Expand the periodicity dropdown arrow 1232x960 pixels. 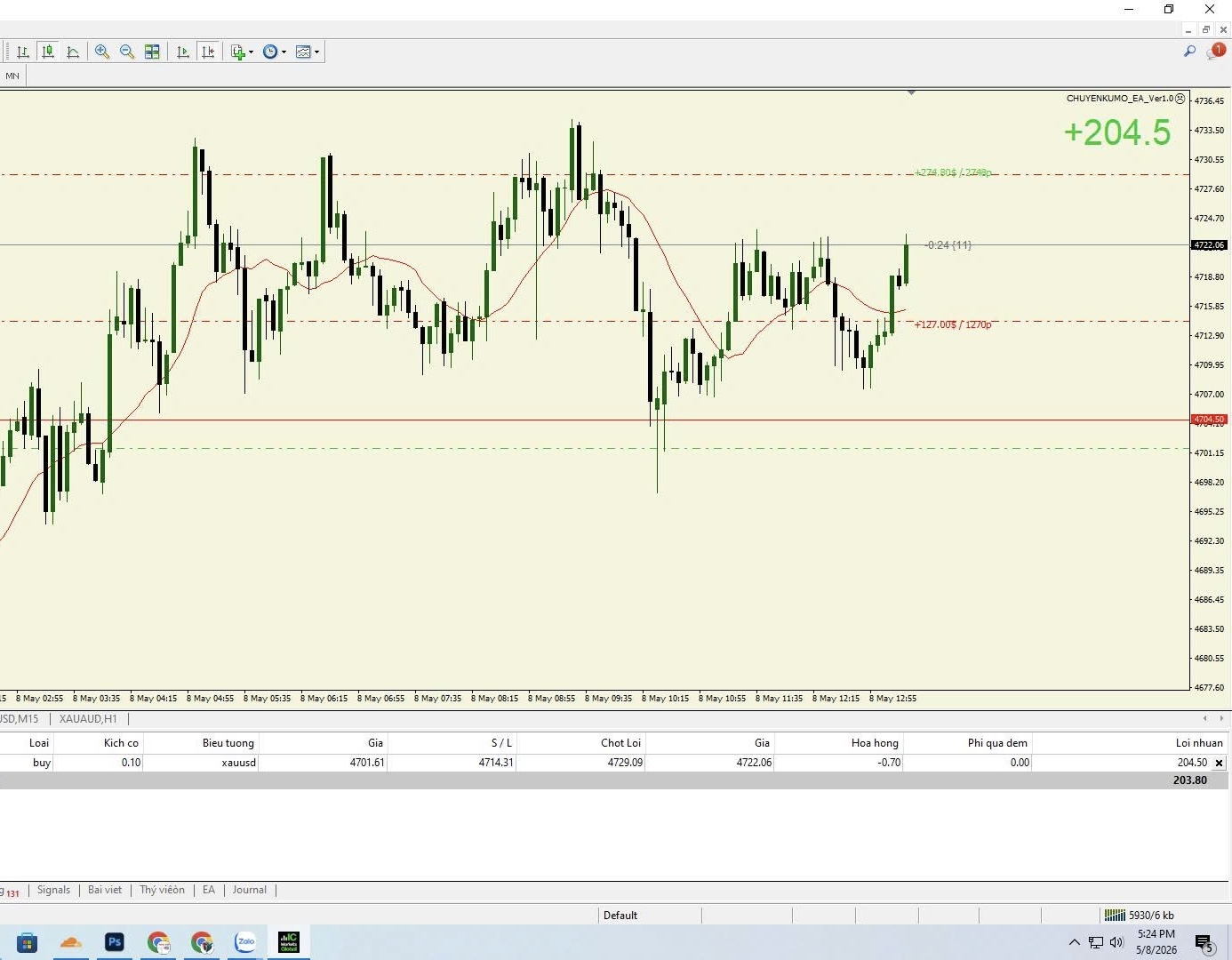(284, 52)
